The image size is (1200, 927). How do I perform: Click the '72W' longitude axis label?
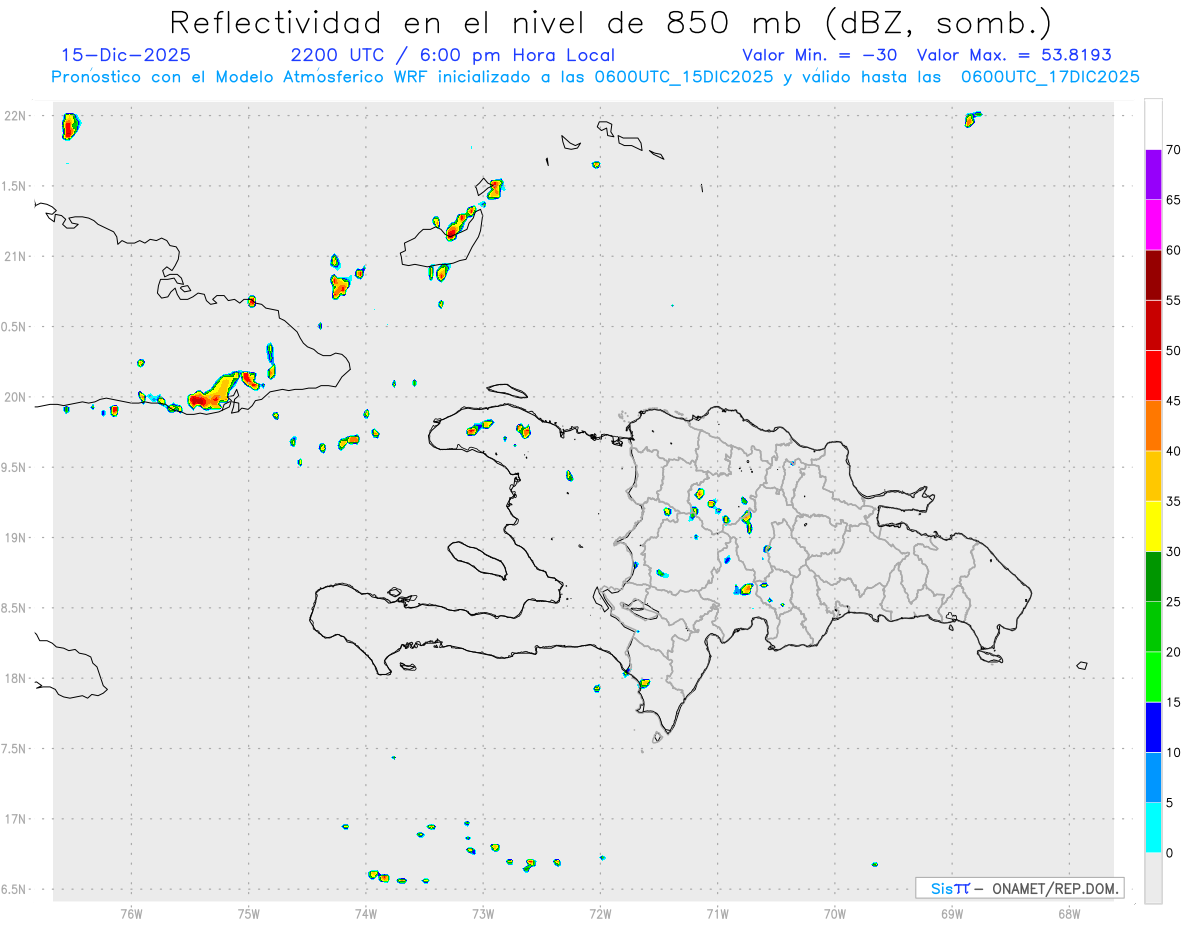point(600,913)
